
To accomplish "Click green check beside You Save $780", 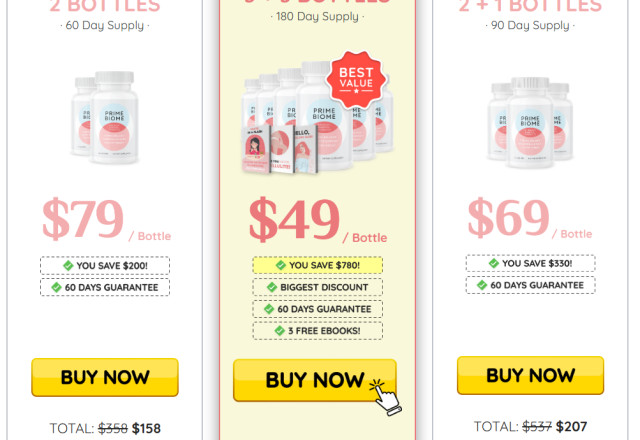I will (x=281, y=265).
